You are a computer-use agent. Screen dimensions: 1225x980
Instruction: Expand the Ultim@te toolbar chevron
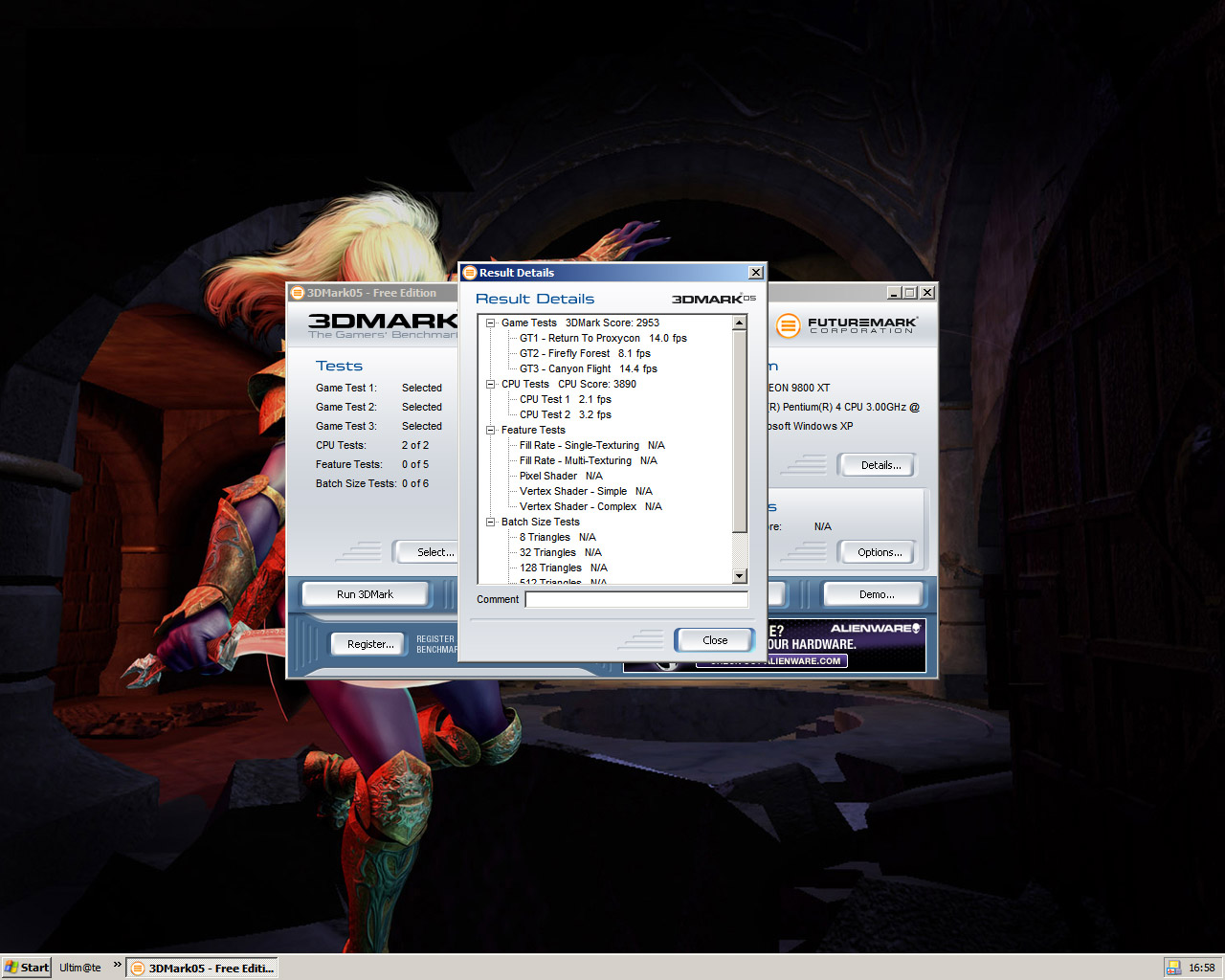[x=118, y=965]
